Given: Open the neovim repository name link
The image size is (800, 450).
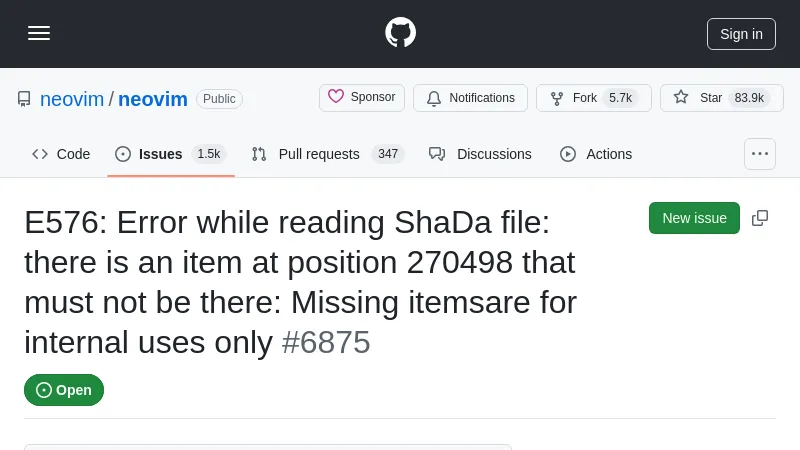Looking at the screenshot, I should pyautogui.click(x=153, y=99).
